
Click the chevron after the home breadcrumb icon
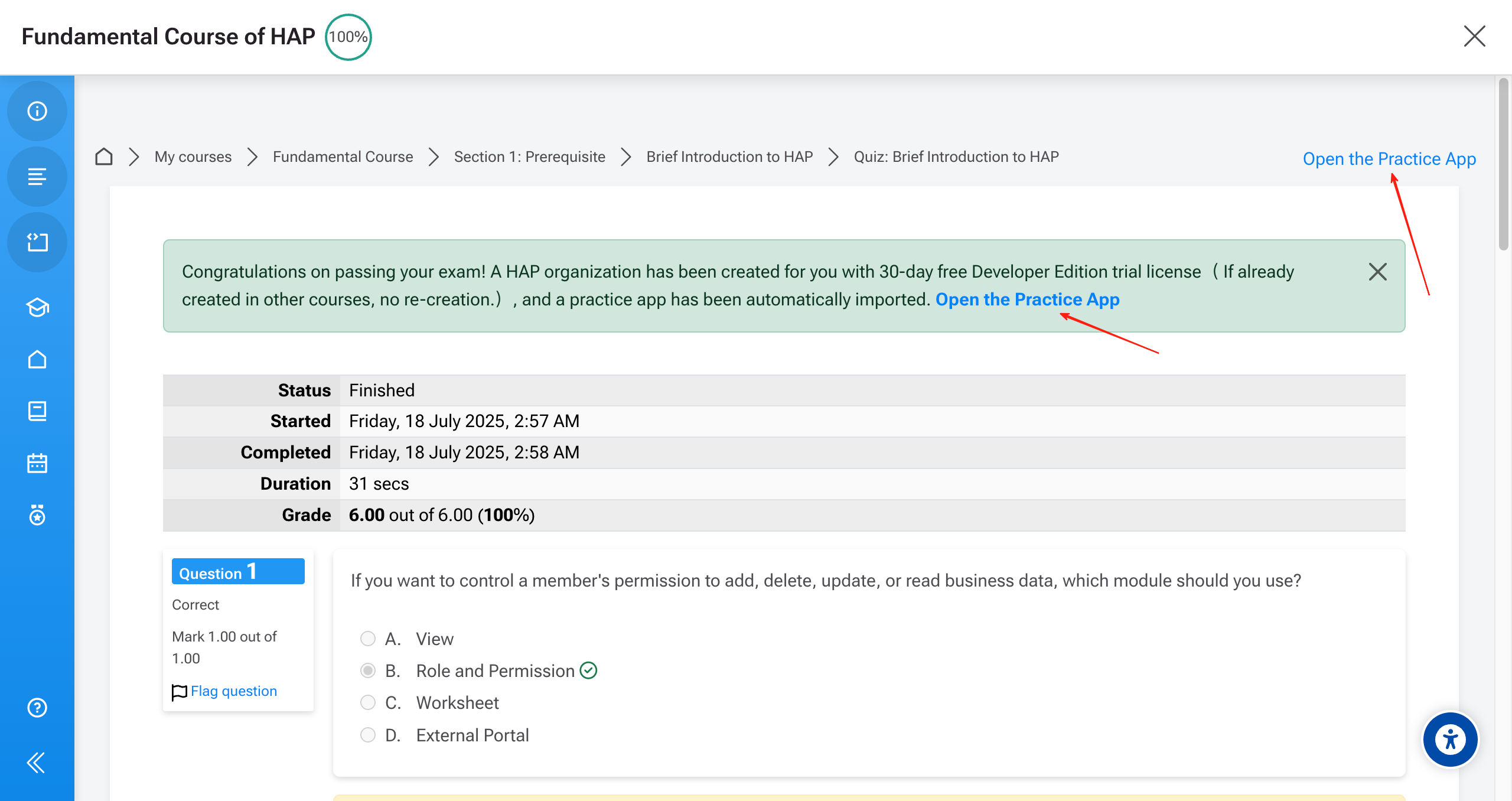134,157
